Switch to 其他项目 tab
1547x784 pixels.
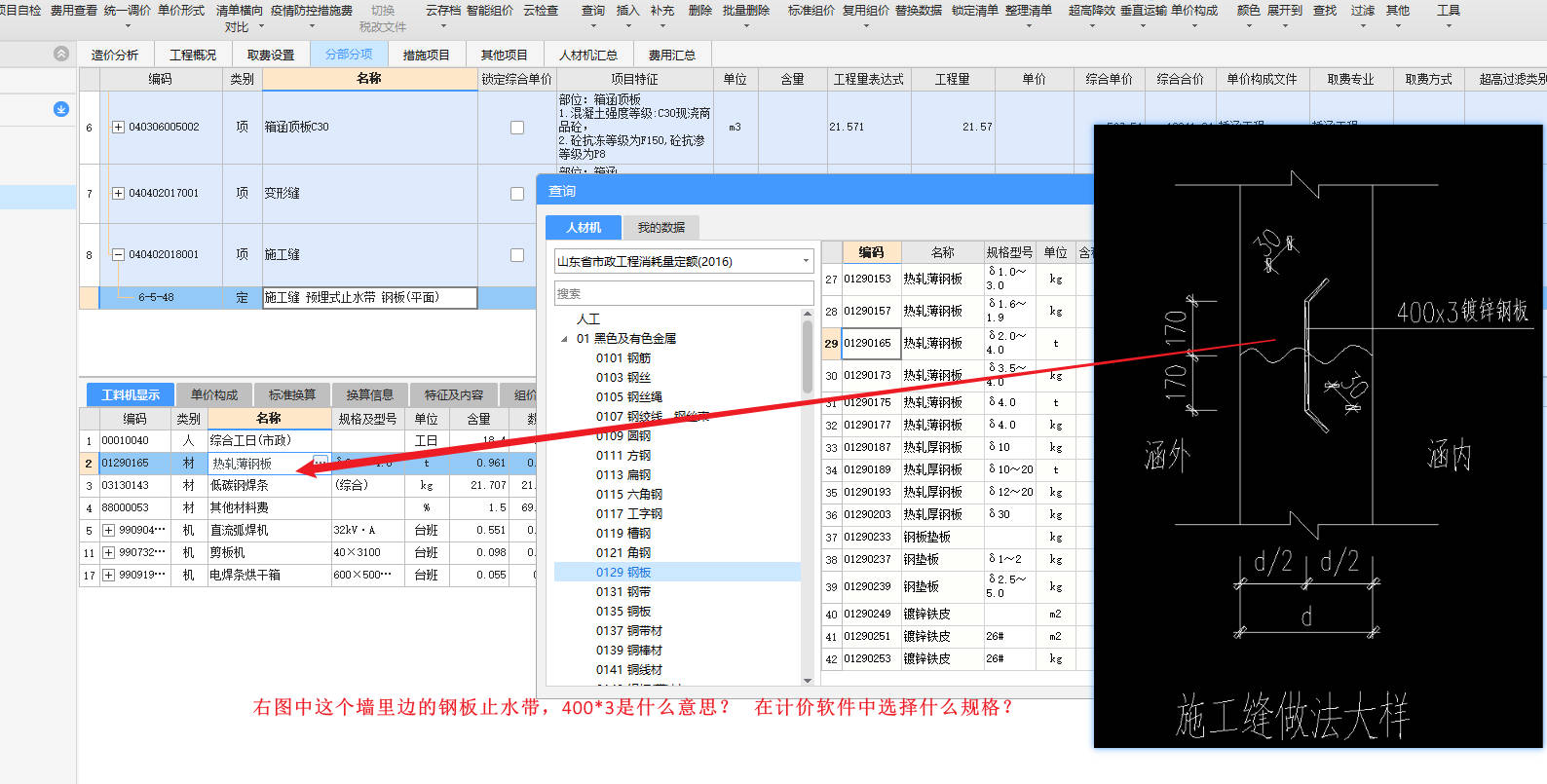tap(505, 55)
